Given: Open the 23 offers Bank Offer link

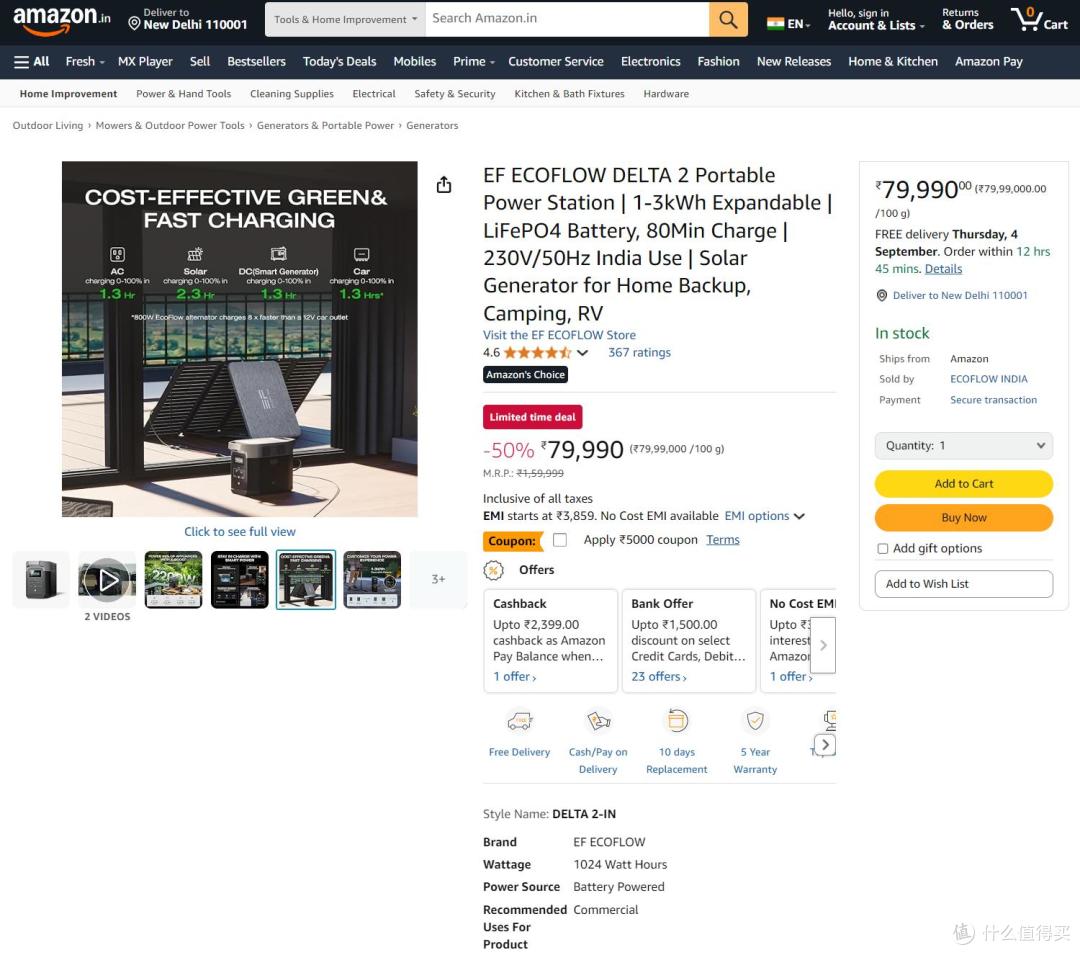Looking at the screenshot, I should [x=659, y=677].
